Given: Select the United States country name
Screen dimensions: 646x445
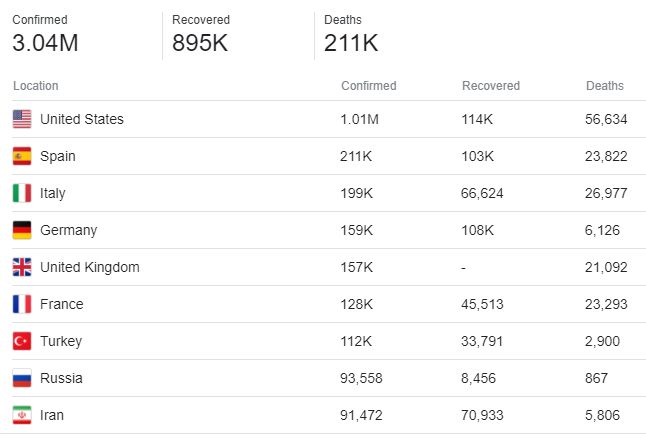Looking at the screenshot, I should pyautogui.click(x=82, y=119).
